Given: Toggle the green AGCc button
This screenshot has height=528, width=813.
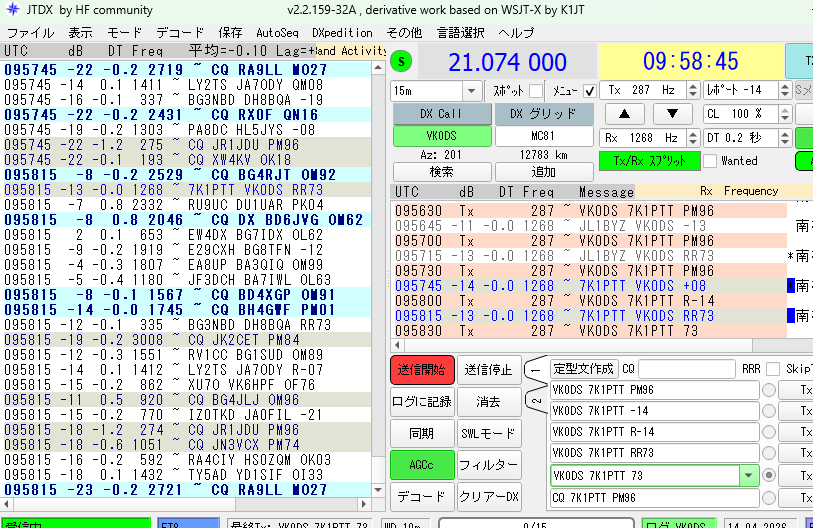Looking at the screenshot, I should [x=422, y=465].
